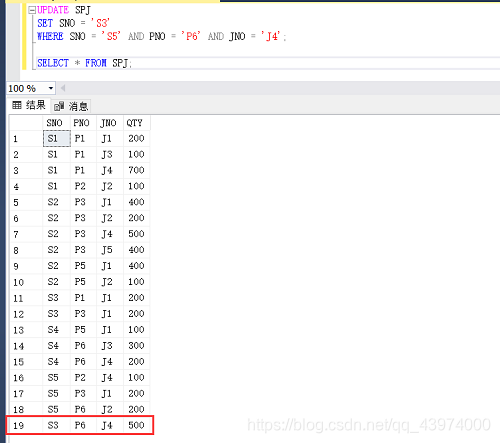Click the P5 cell in row 9
500x443 pixels.
tap(83, 266)
